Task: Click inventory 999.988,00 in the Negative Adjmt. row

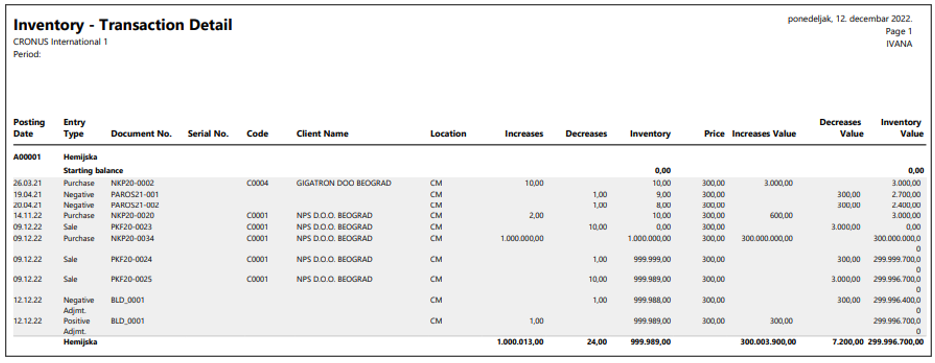Action: pyautogui.click(x=652, y=300)
